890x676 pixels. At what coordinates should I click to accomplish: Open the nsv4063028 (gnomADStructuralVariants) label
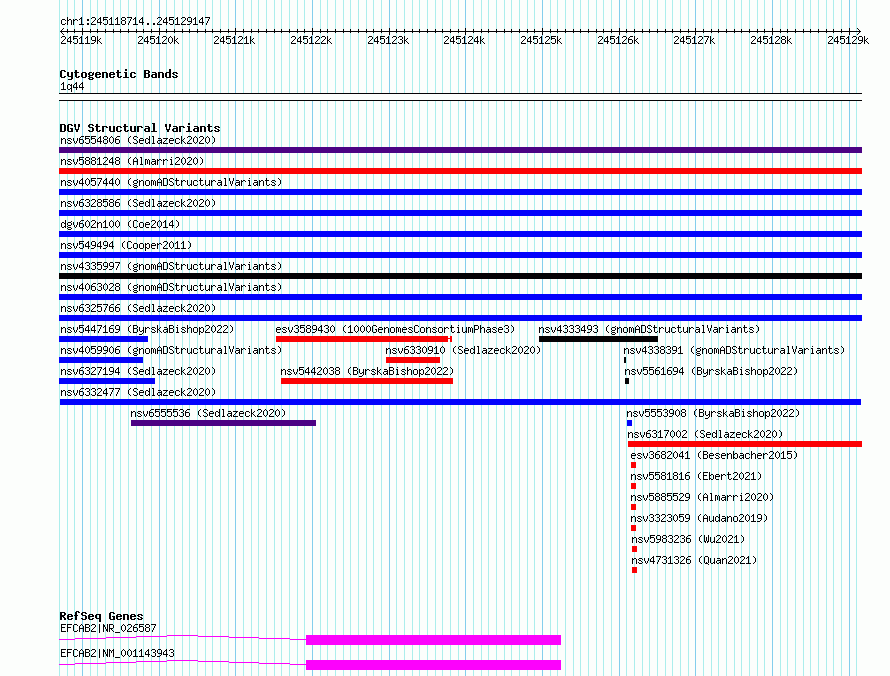coord(171,287)
